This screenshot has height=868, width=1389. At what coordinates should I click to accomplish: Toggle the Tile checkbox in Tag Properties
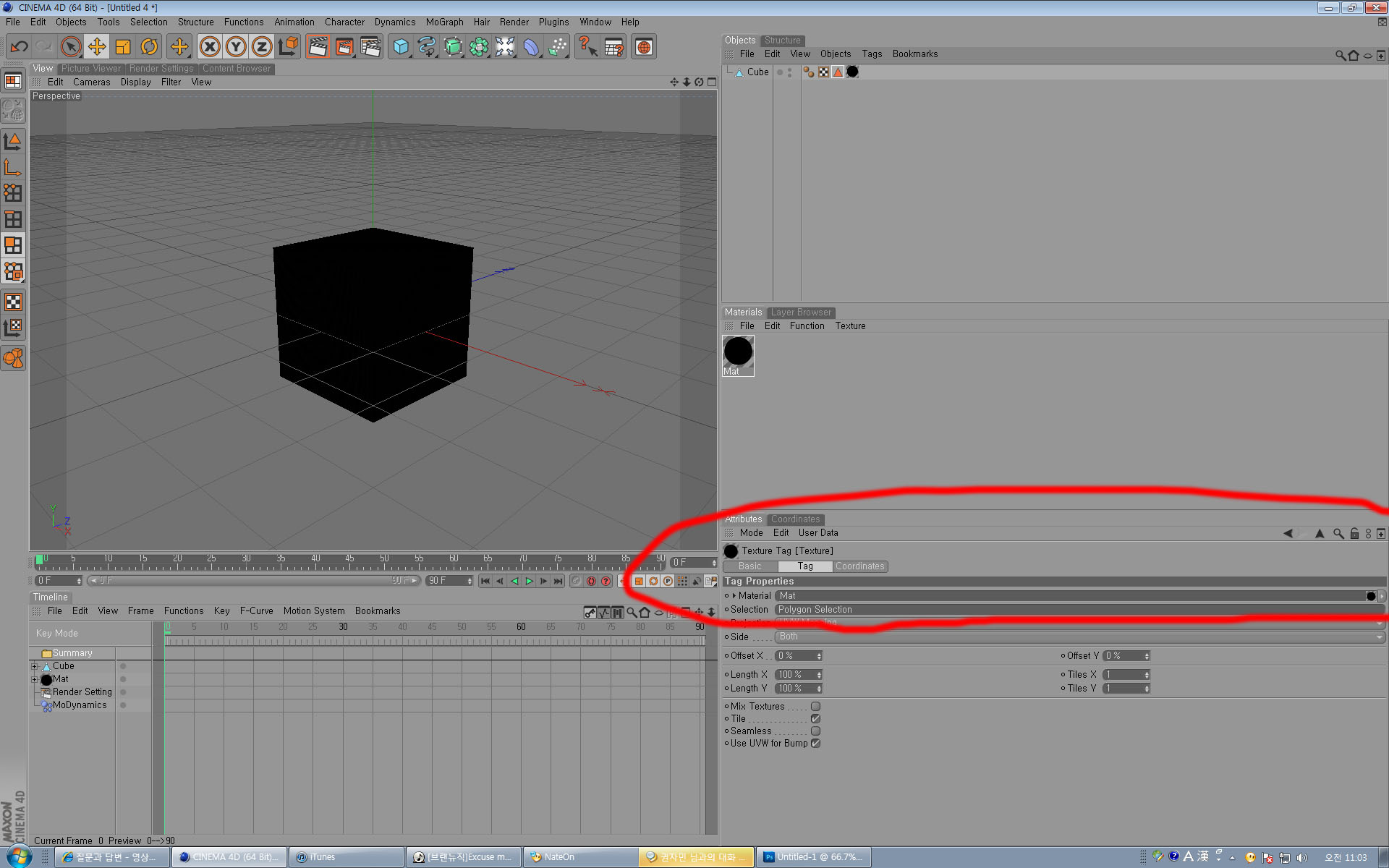coord(815,718)
